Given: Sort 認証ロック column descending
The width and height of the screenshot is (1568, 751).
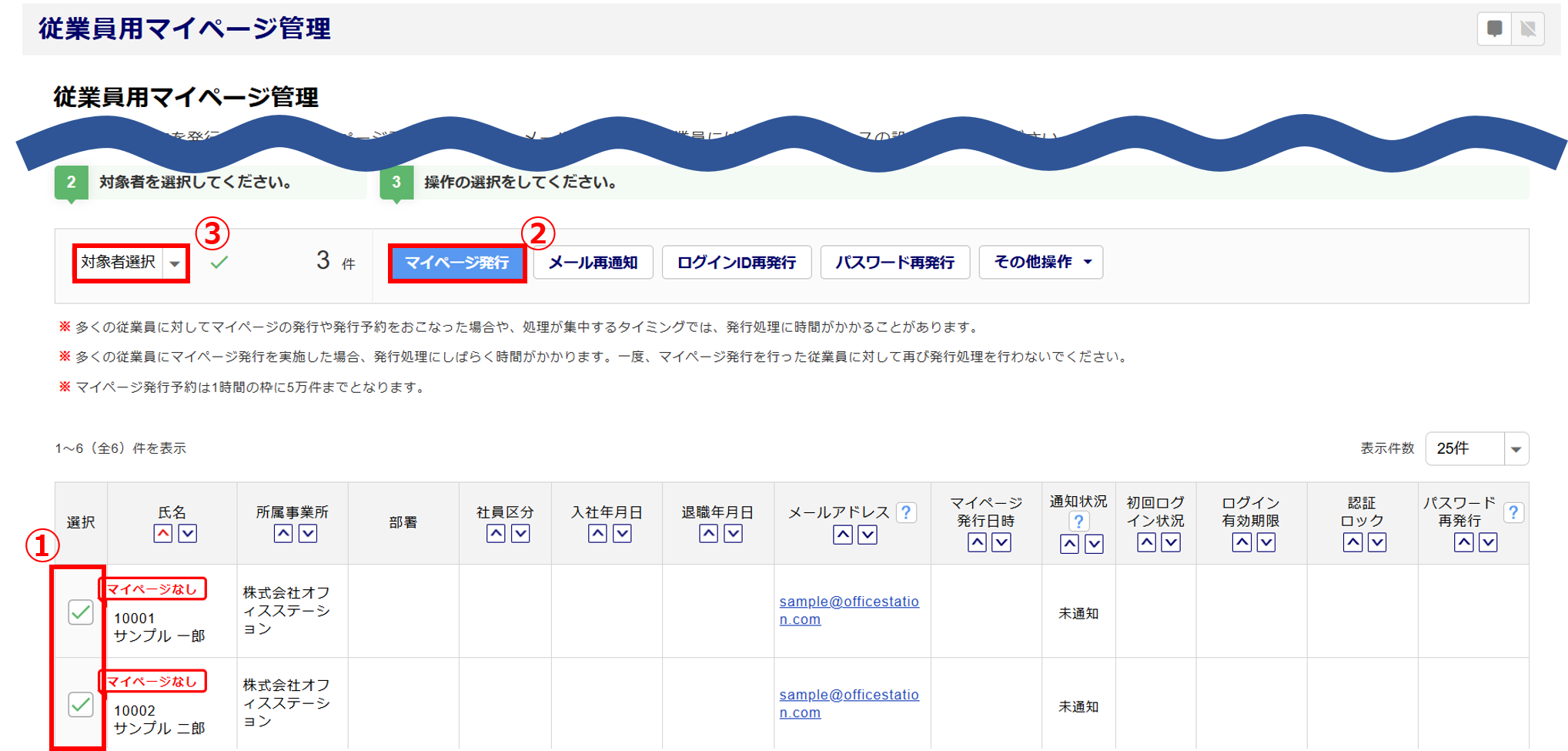Looking at the screenshot, I should [1377, 543].
